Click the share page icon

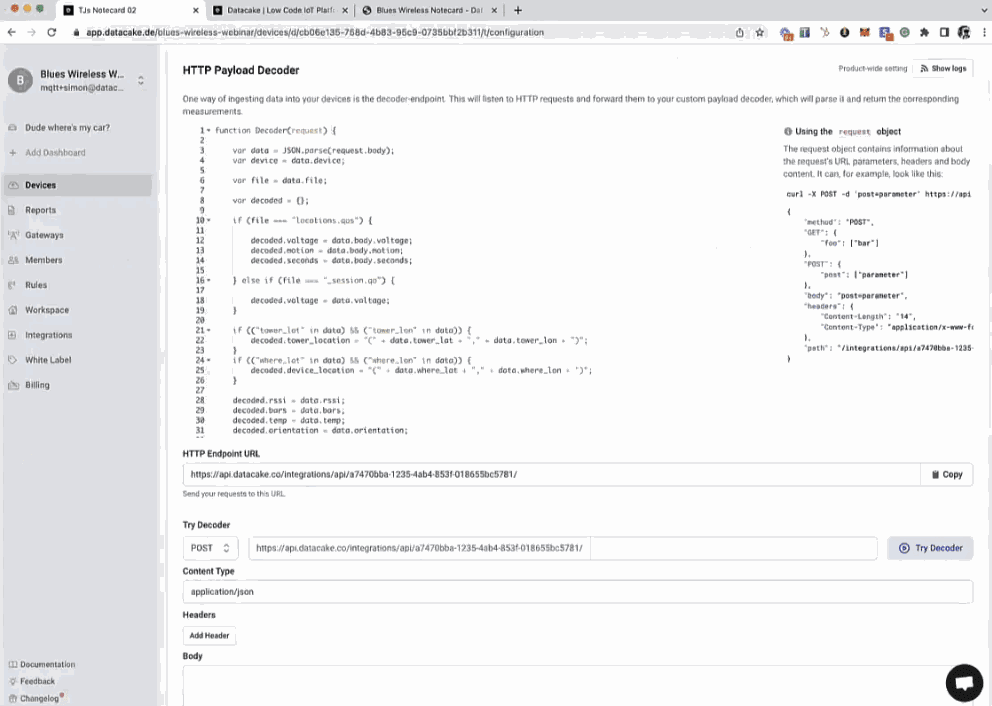click(740, 32)
